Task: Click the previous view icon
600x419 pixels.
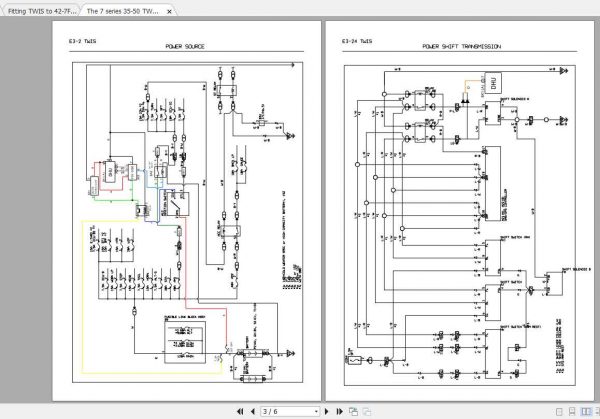Action: click(353, 412)
